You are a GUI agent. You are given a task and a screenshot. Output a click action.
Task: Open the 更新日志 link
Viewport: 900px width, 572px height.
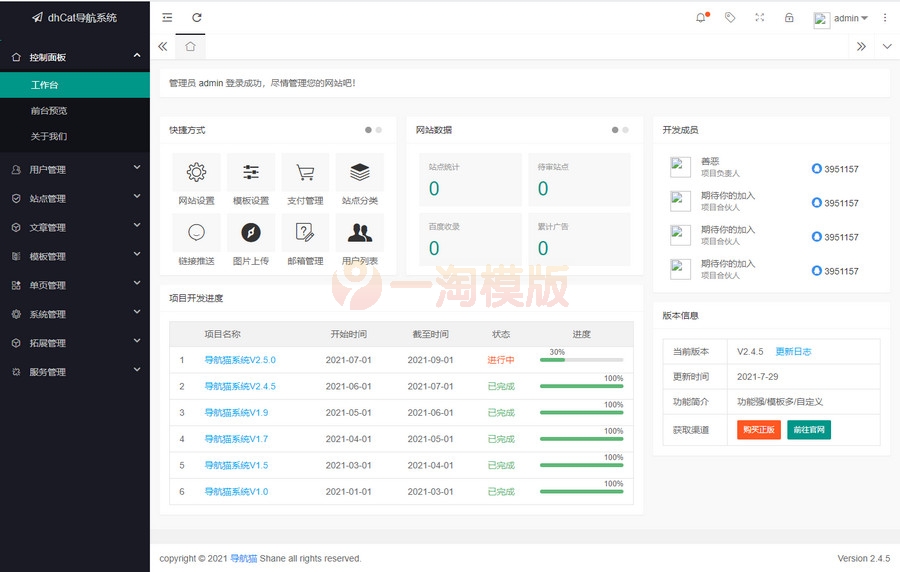coord(793,352)
